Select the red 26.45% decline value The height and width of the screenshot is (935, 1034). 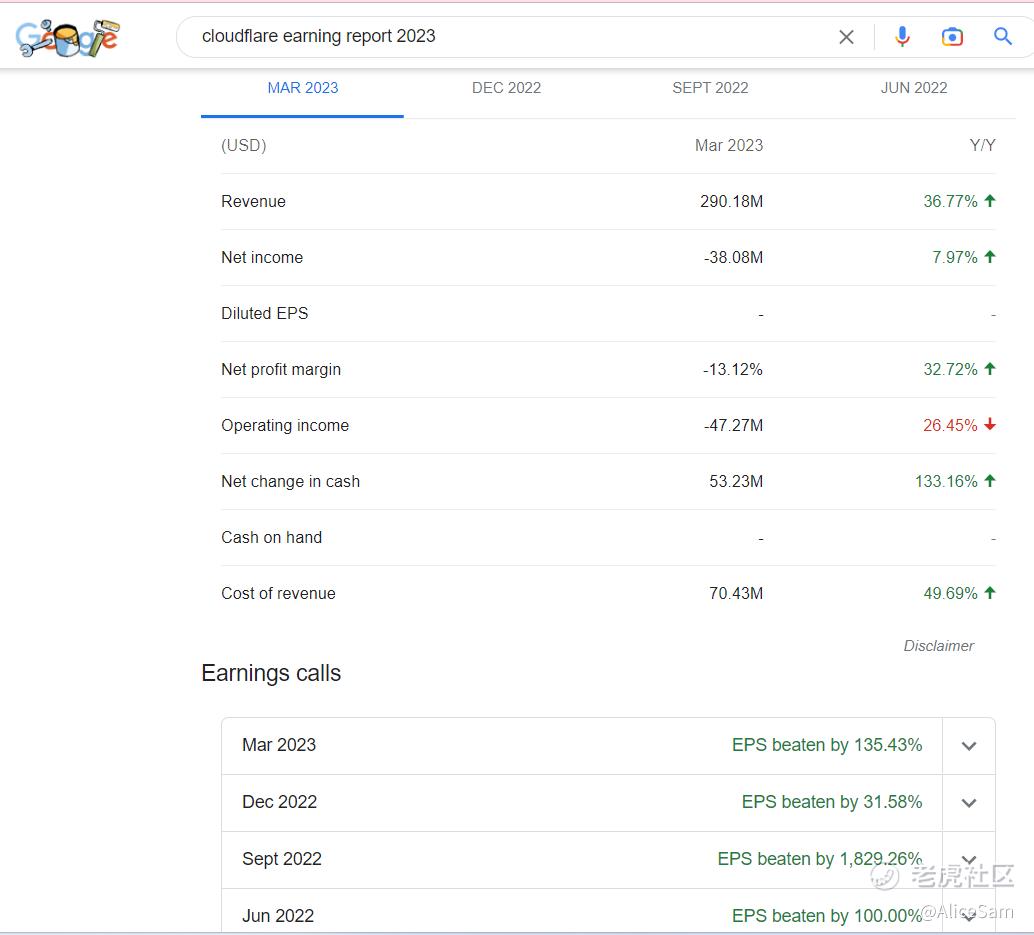(950, 426)
